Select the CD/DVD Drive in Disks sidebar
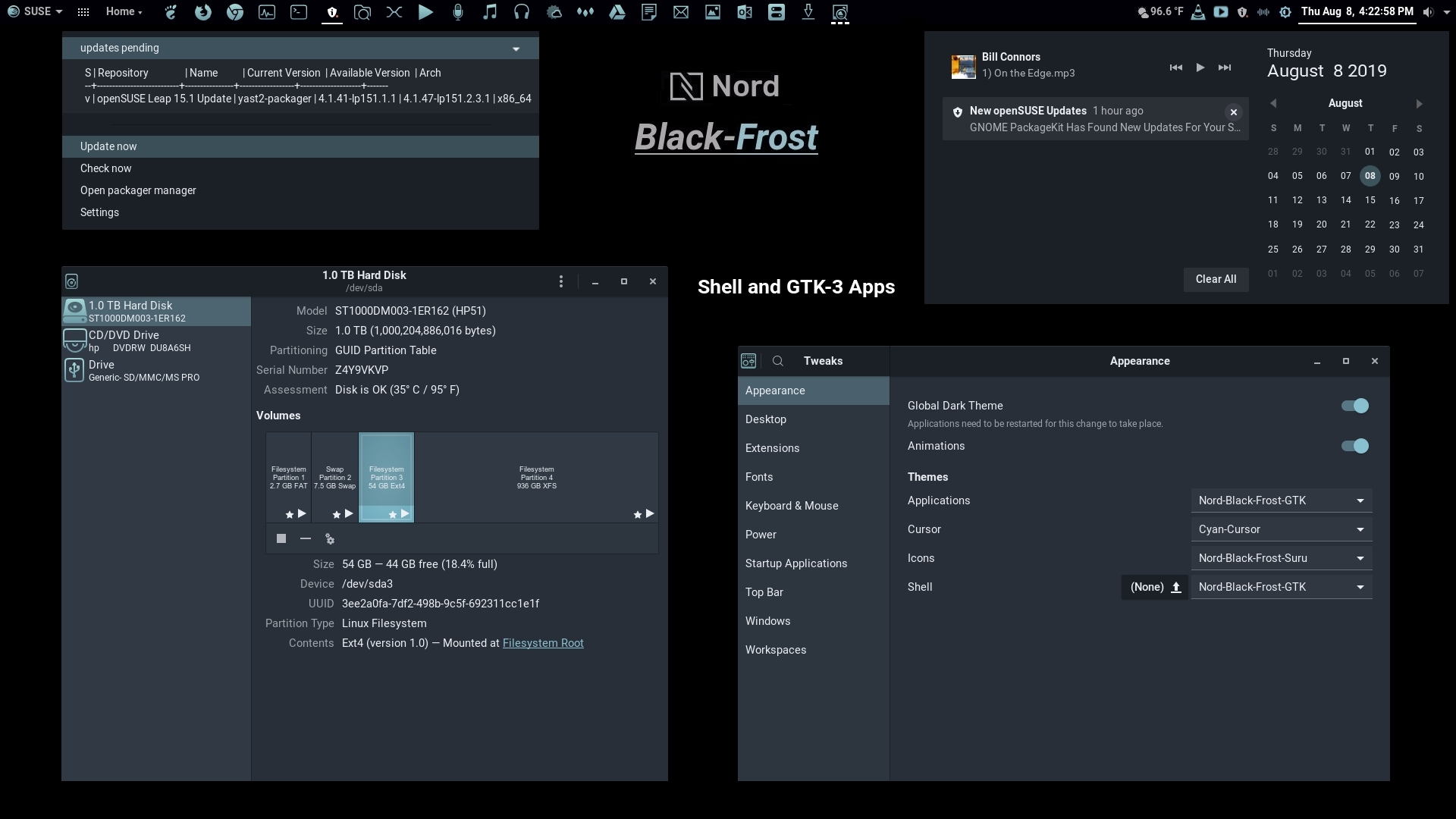This screenshot has height=819, width=1456. tap(156, 340)
